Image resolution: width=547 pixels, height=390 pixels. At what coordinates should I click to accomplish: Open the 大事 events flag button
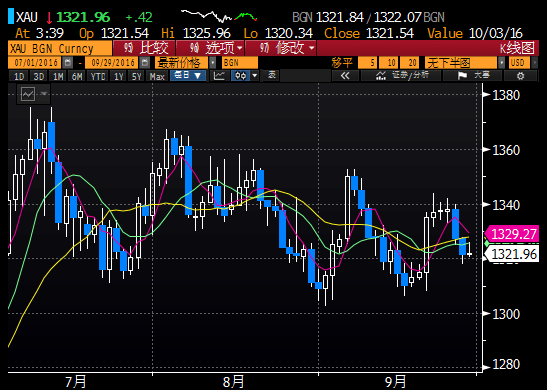pos(473,76)
